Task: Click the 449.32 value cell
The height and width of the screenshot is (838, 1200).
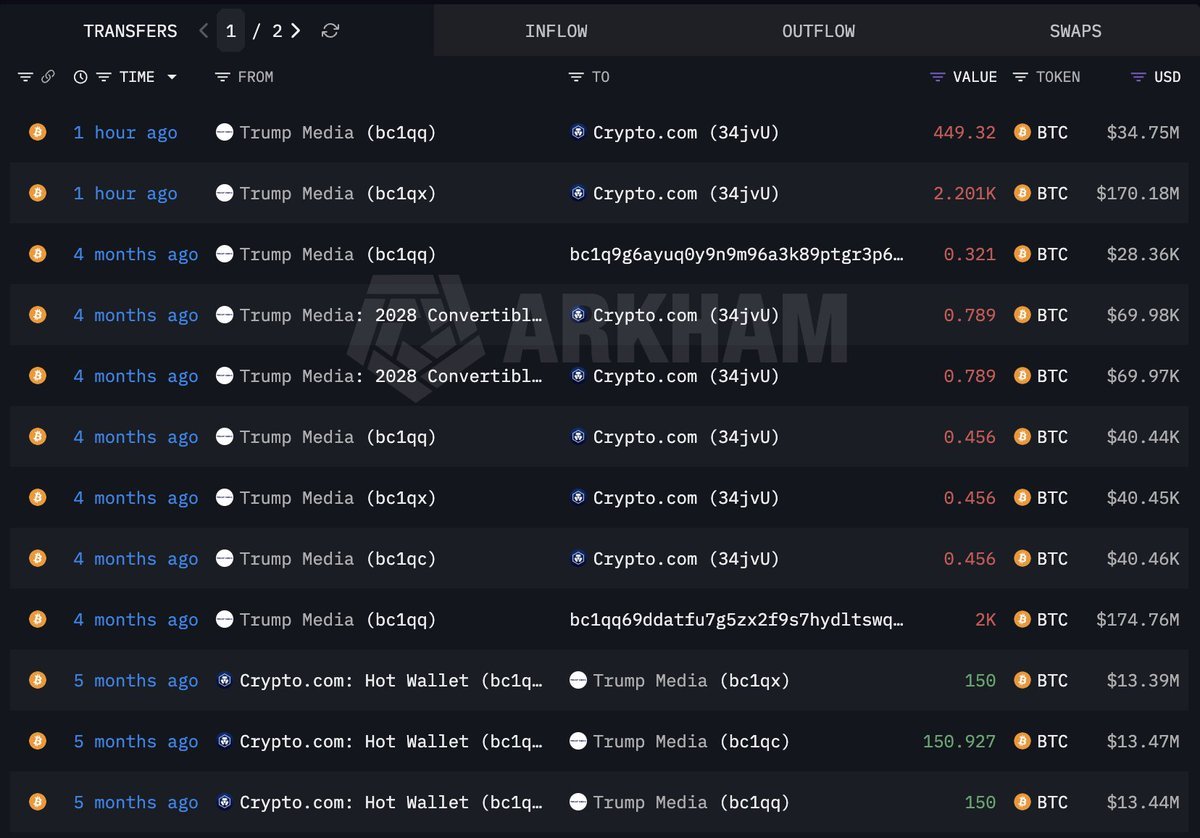Action: [964, 132]
